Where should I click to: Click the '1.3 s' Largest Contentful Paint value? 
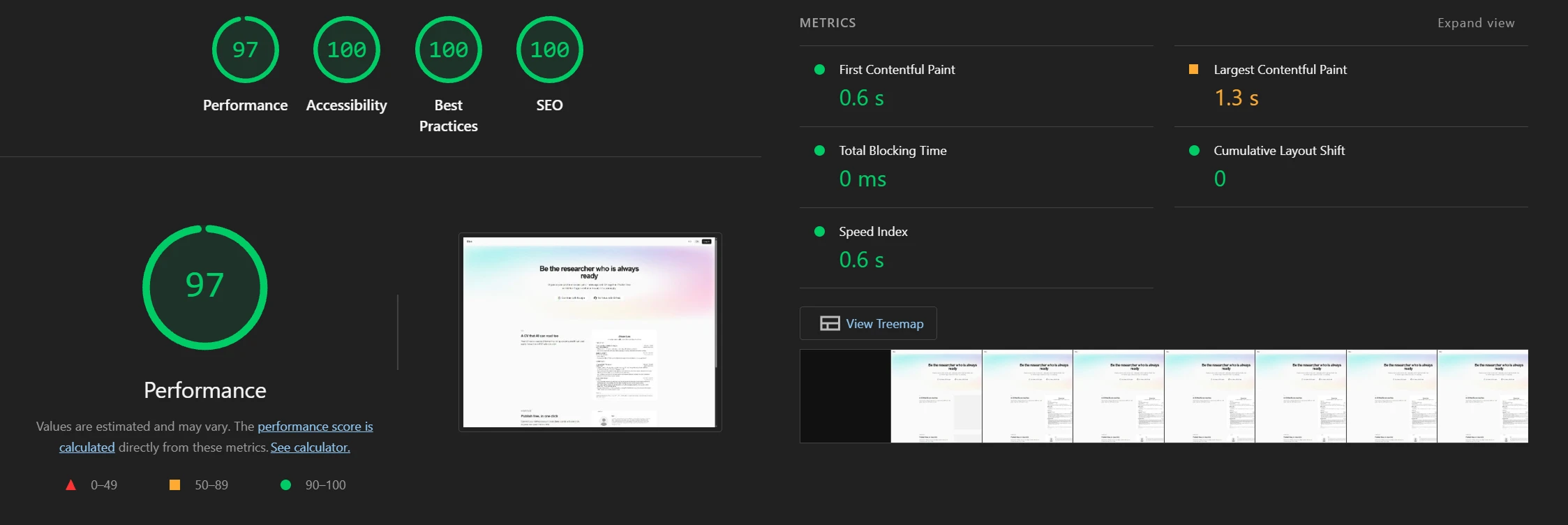point(1237,98)
